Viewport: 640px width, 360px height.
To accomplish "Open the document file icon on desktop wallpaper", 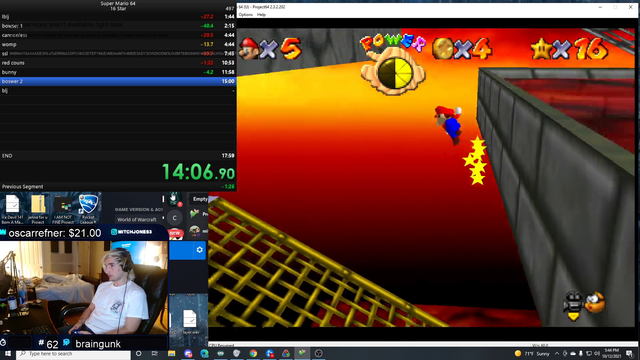I will point(190,320).
